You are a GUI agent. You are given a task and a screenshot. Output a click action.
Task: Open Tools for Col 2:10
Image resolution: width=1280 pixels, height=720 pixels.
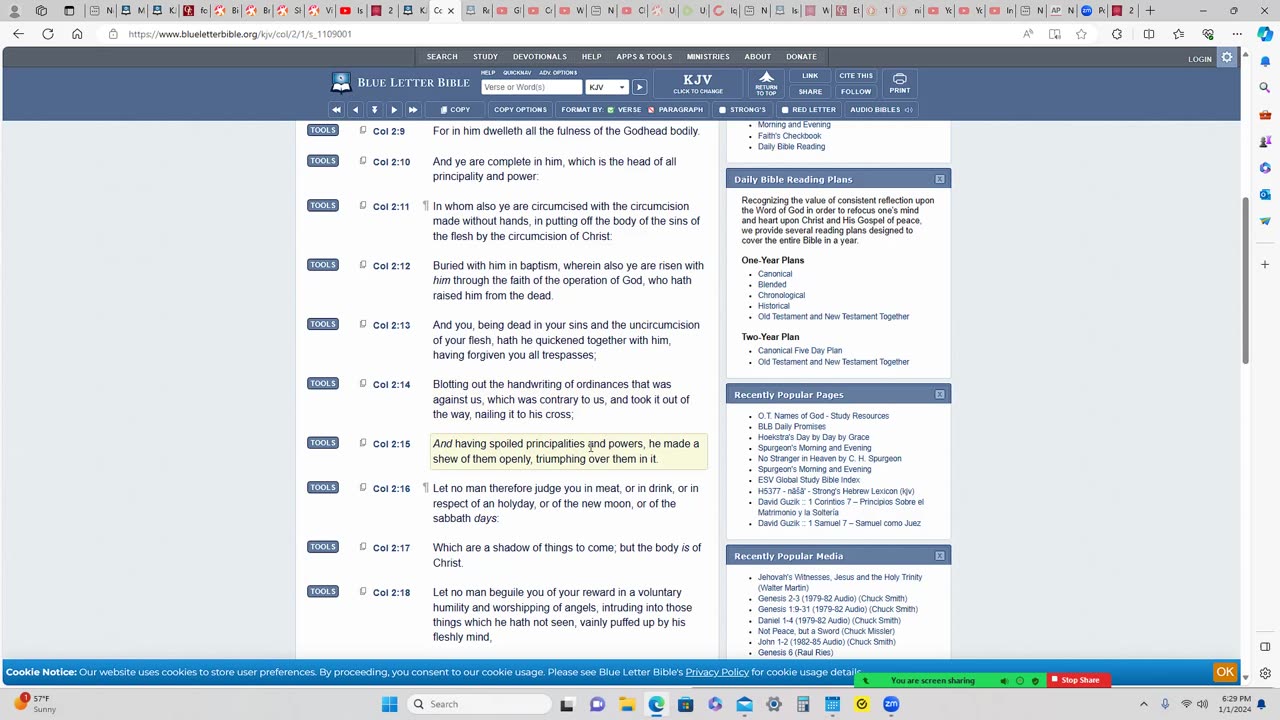[x=323, y=160]
